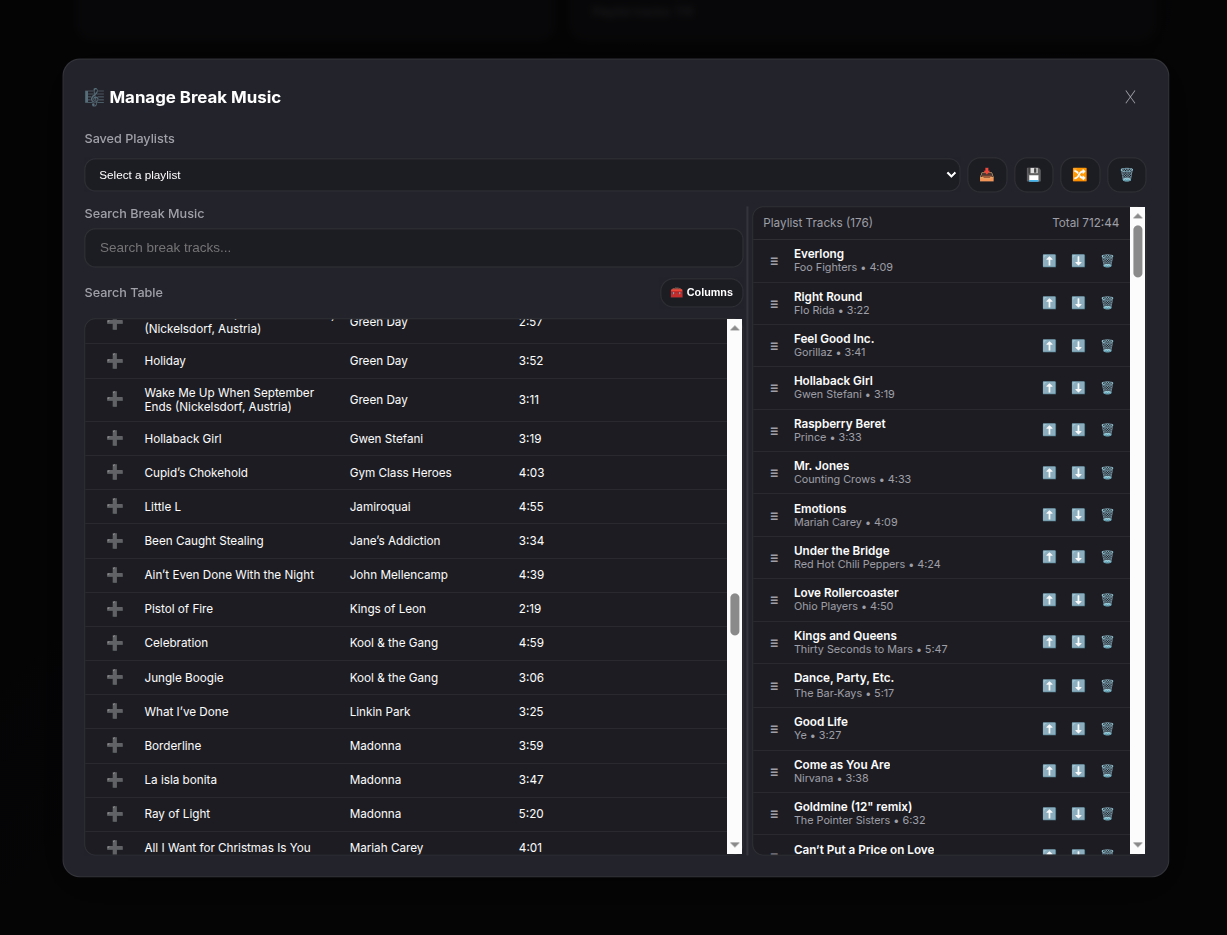Add Wake Me Up When September Ends
The image size is (1227, 935).
[115, 399]
